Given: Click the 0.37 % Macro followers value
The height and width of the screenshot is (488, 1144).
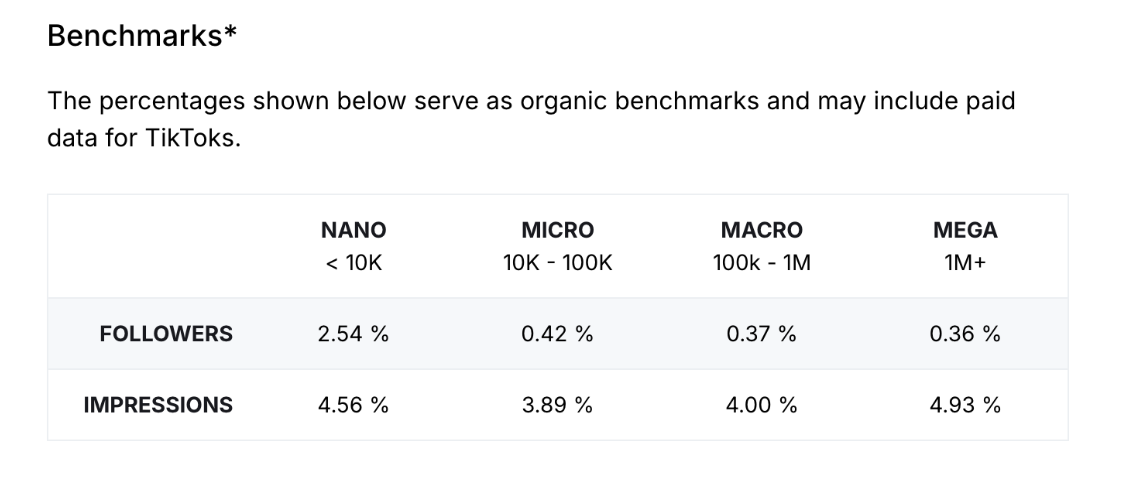Looking at the screenshot, I should point(761,334).
